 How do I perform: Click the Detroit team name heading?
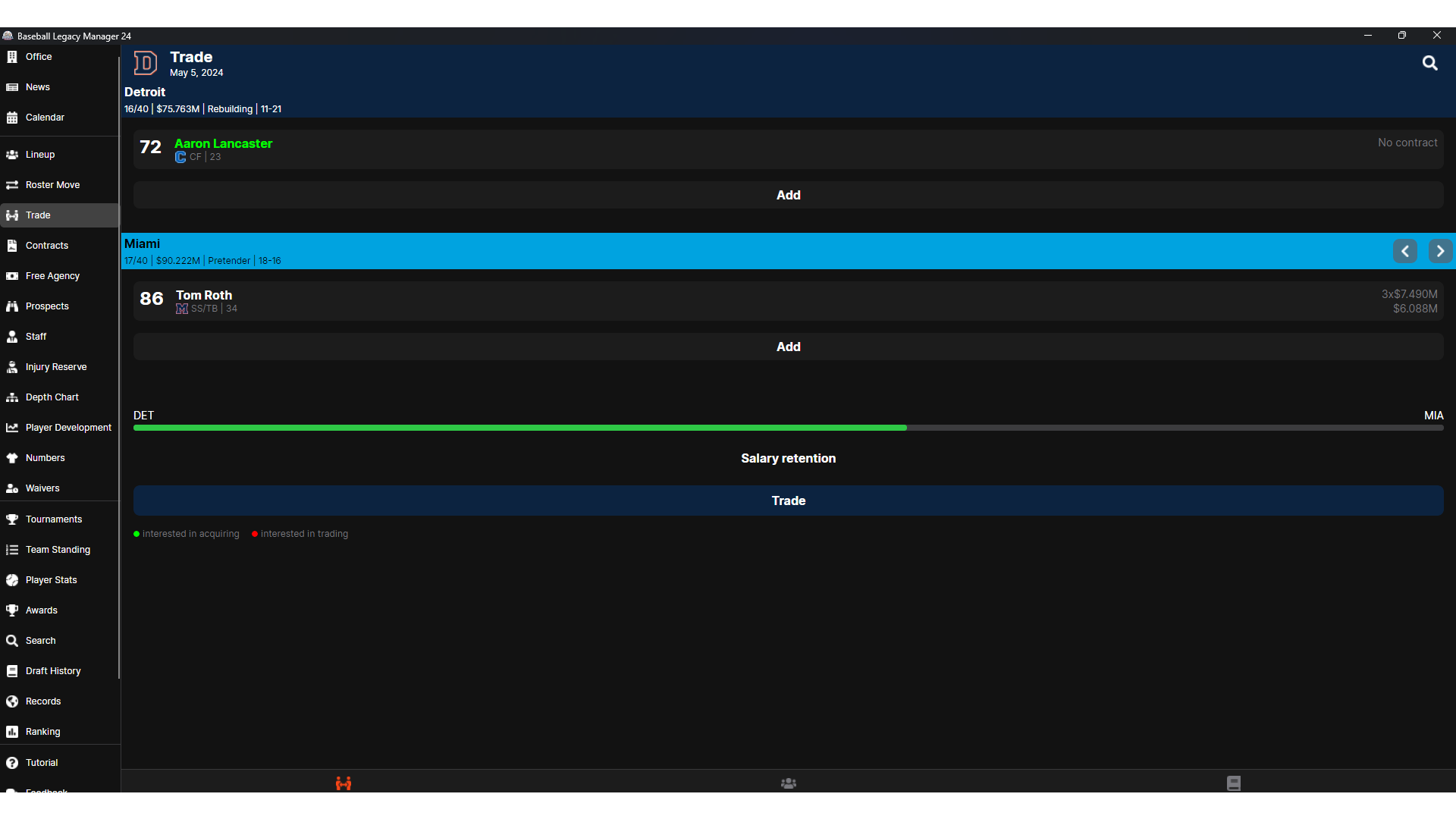145,92
